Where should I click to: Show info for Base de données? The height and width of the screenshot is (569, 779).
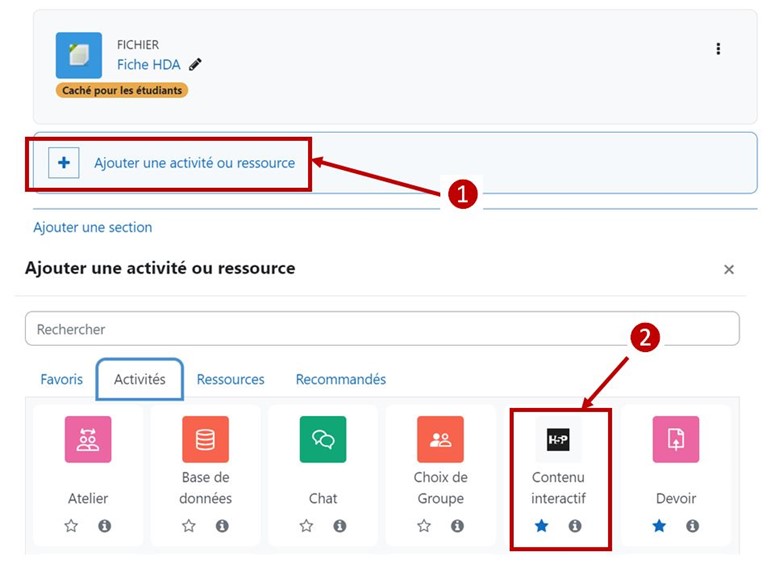click(222, 526)
